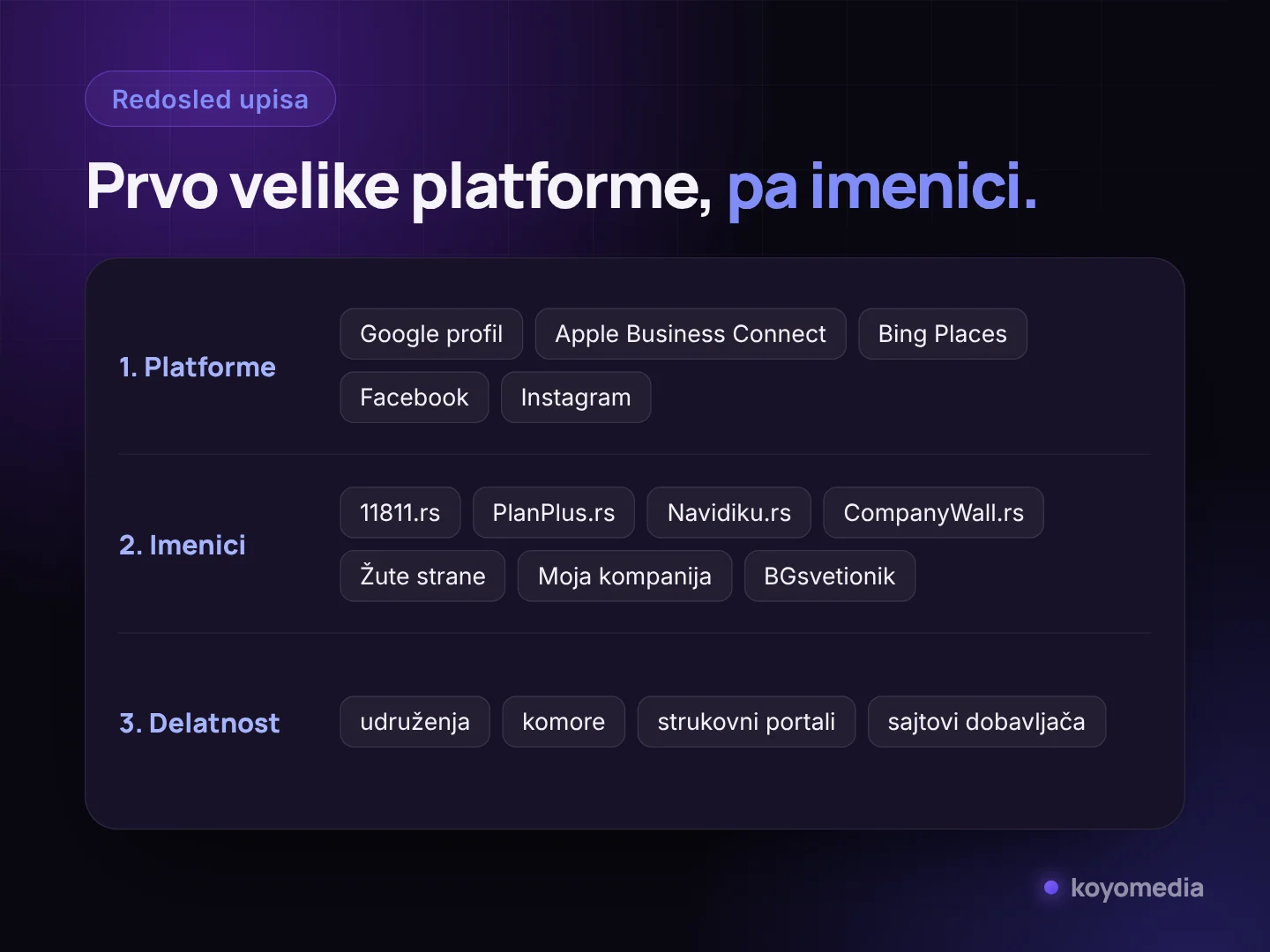This screenshot has width=1270, height=952.
Task: Choose the Facebook chip
Action: coord(415,398)
